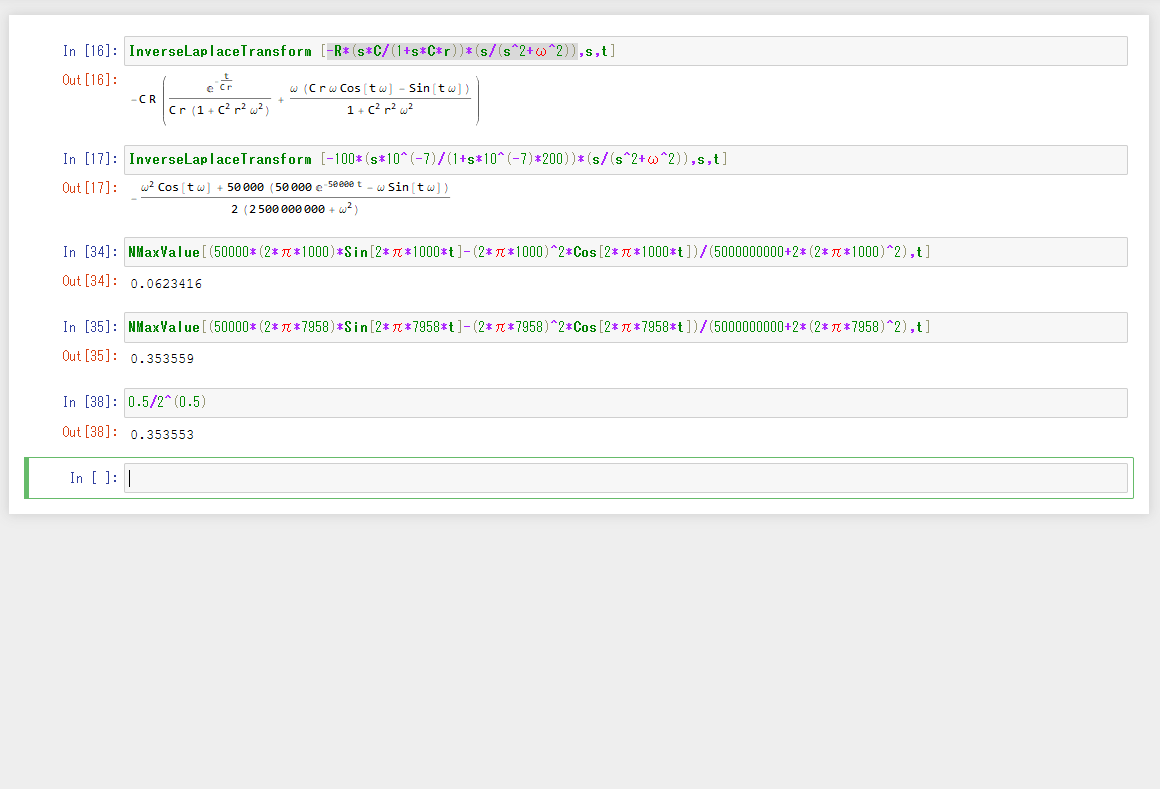This screenshot has height=789, width=1160.
Task: Click the output value 0.353553
Action: (162, 435)
